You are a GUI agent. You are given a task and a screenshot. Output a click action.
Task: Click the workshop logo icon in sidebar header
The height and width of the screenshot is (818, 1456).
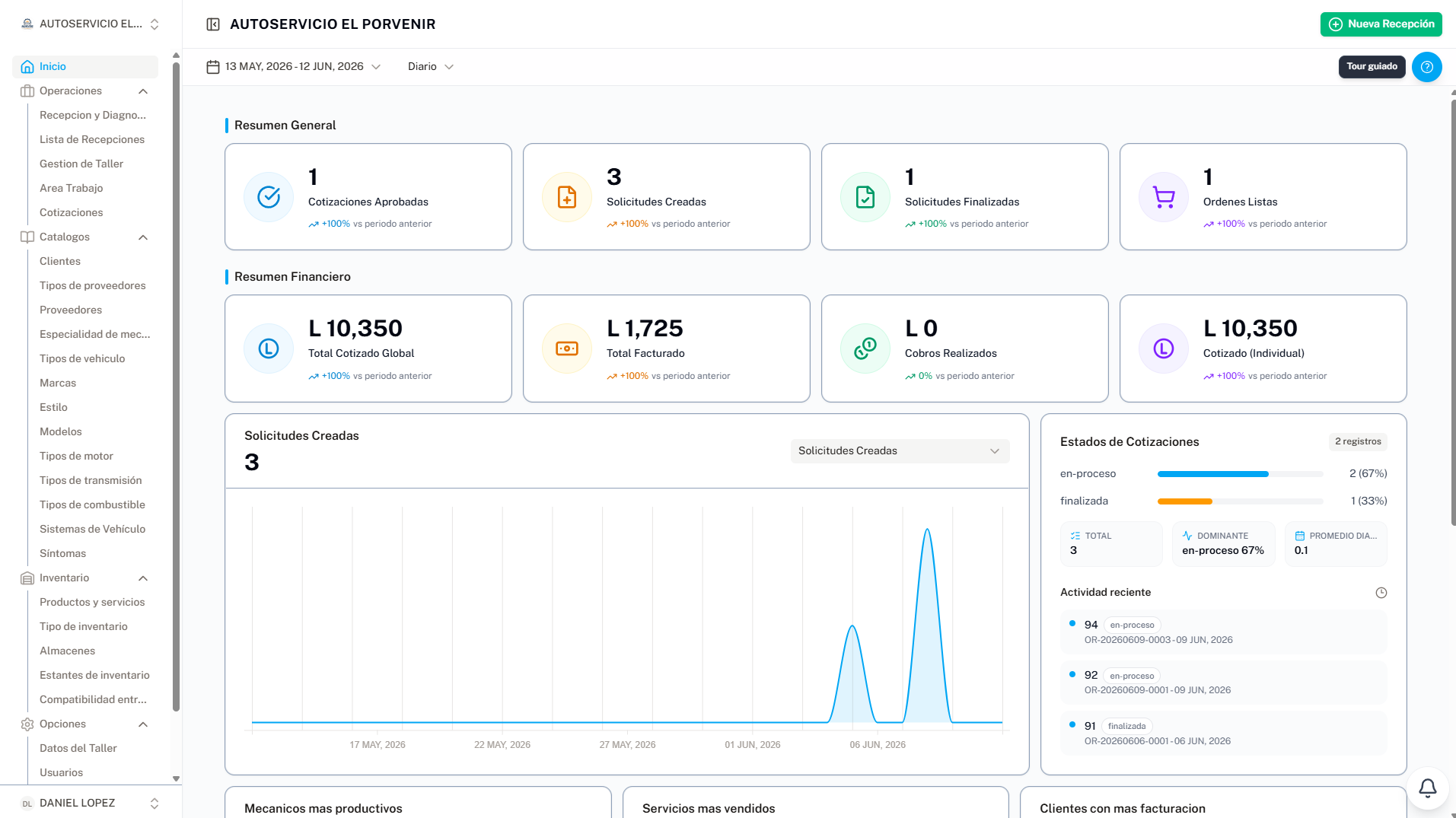tap(27, 24)
